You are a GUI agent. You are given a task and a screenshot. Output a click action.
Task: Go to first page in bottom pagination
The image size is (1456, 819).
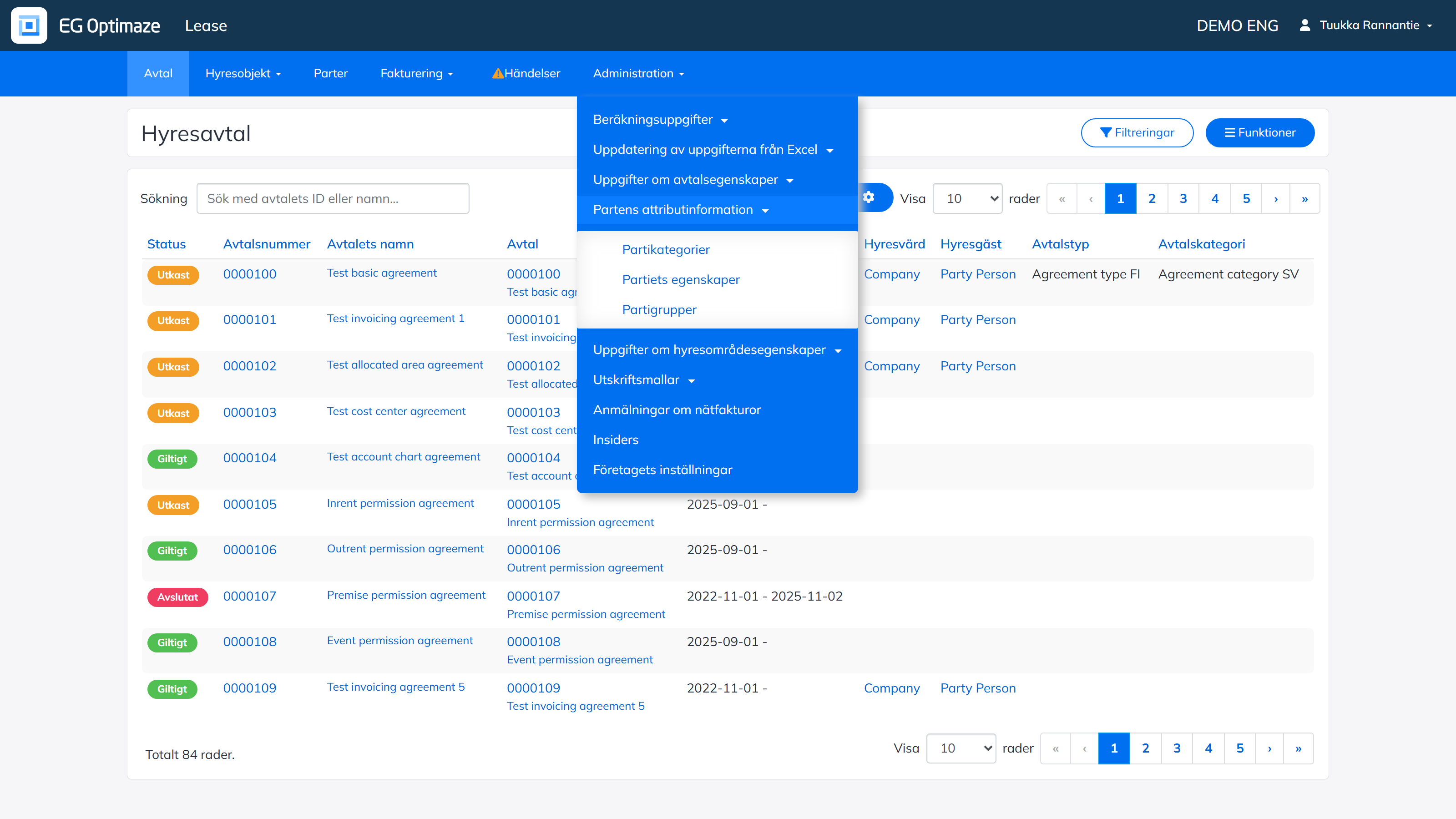click(x=1055, y=748)
